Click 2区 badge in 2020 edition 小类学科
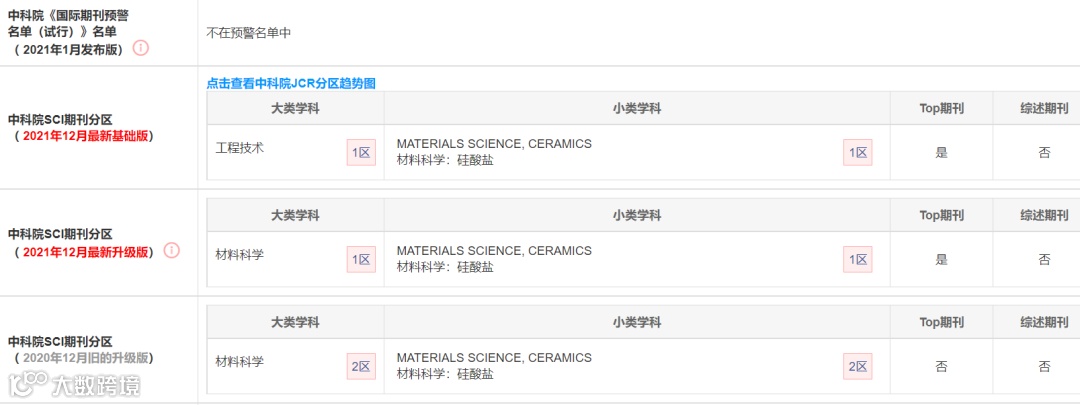This screenshot has width=1080, height=405. pyautogui.click(x=858, y=366)
